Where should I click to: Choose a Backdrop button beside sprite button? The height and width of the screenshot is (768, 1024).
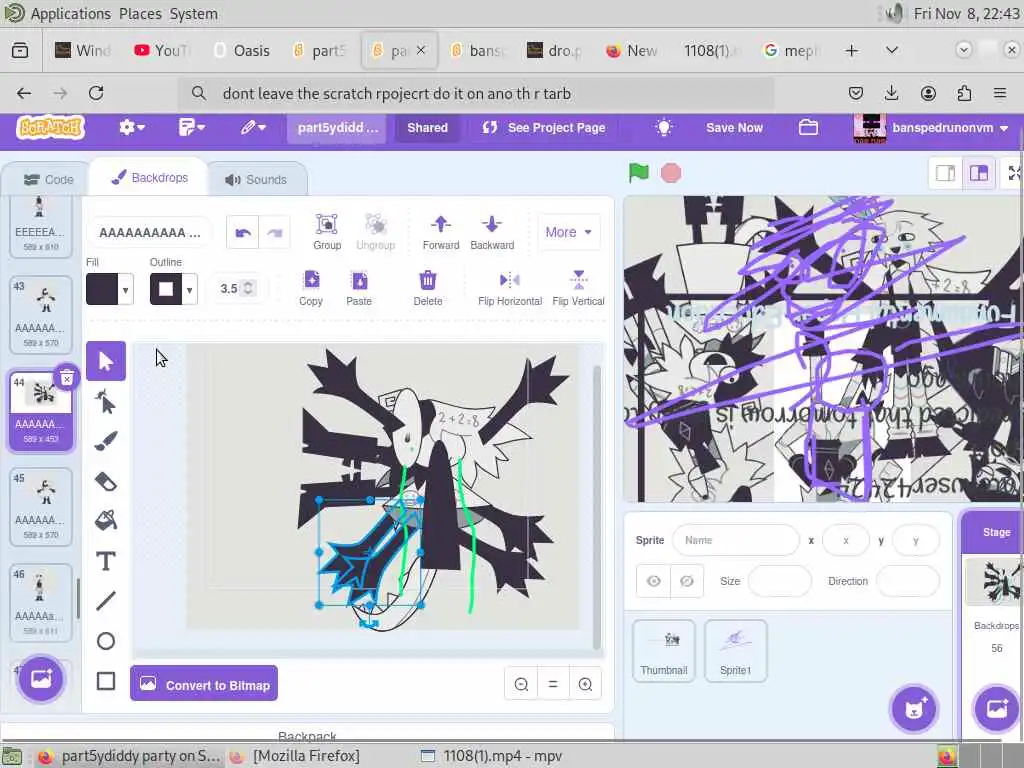[x=997, y=709]
